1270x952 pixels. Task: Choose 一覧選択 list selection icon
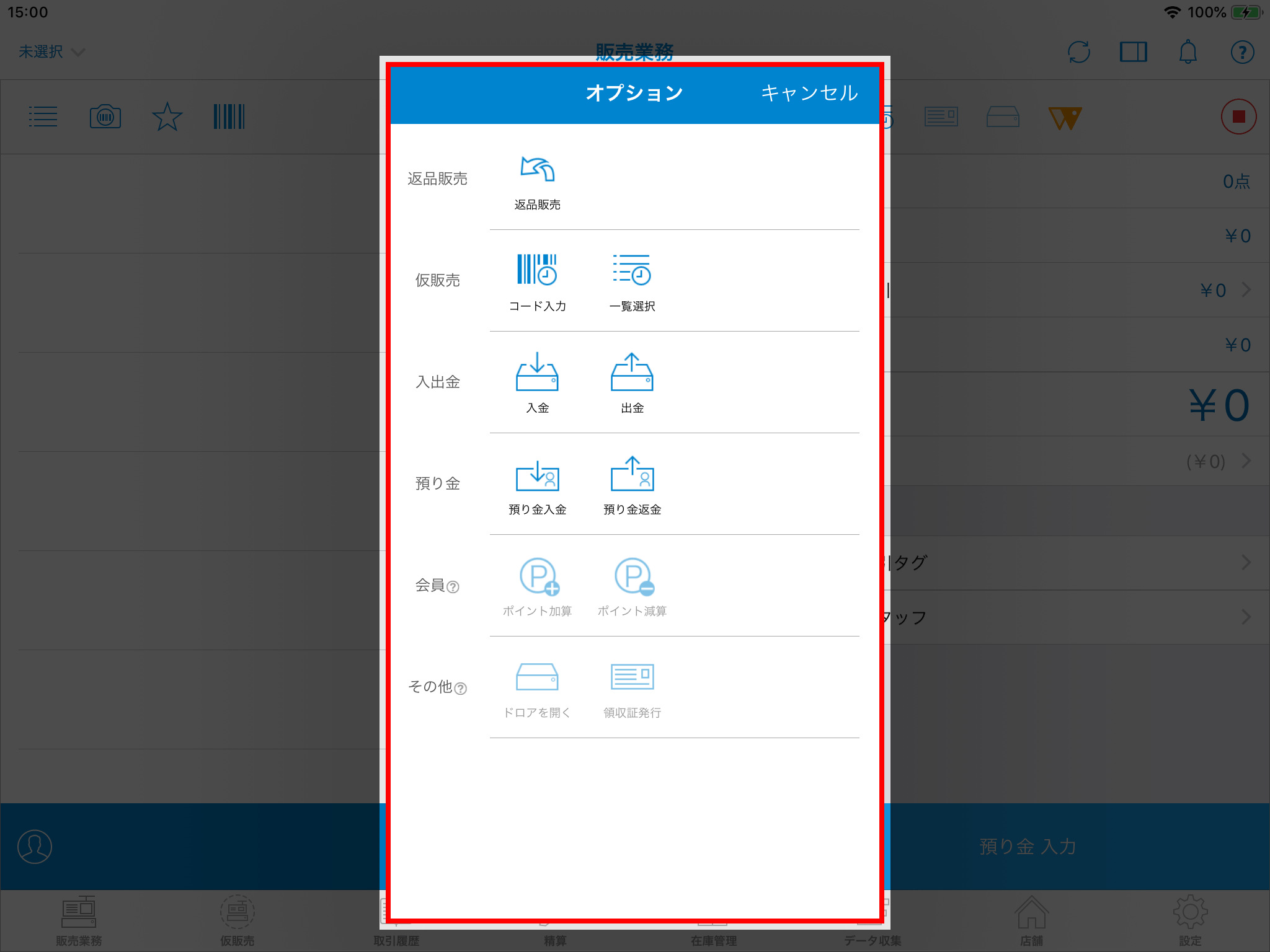[x=632, y=270]
